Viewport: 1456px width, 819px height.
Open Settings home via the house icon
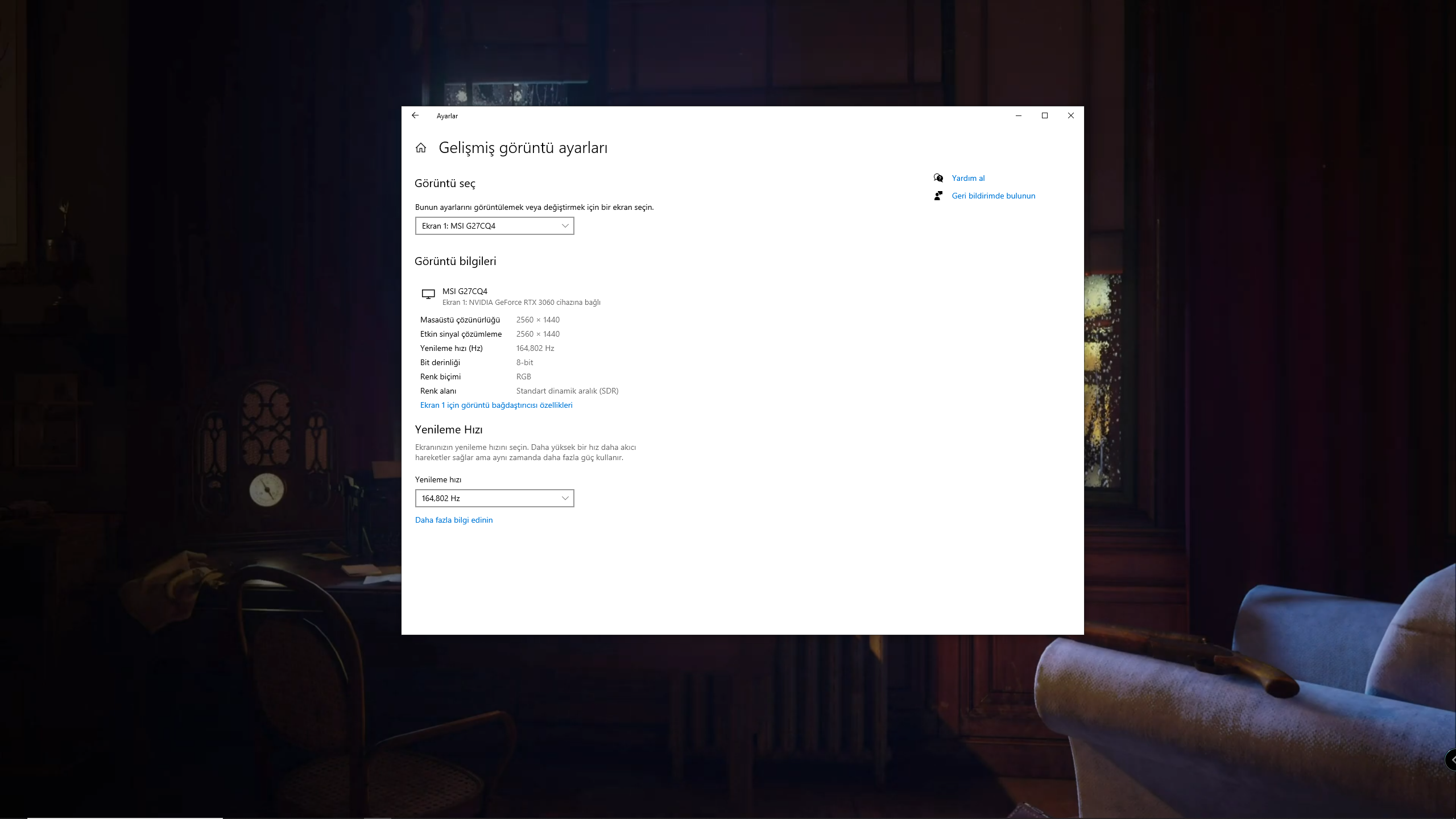(x=421, y=148)
